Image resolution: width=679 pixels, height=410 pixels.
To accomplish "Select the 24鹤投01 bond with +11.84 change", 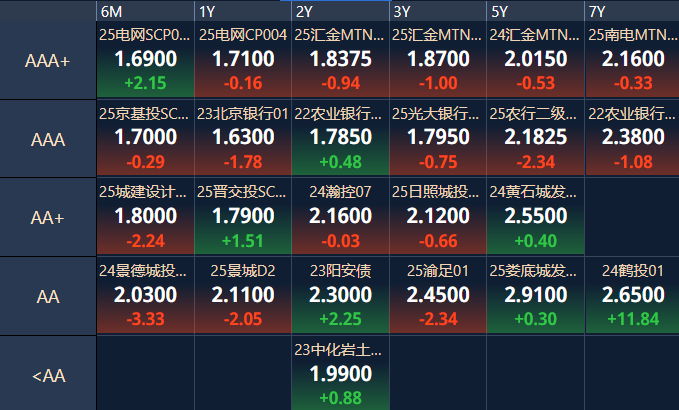I will tap(633, 293).
